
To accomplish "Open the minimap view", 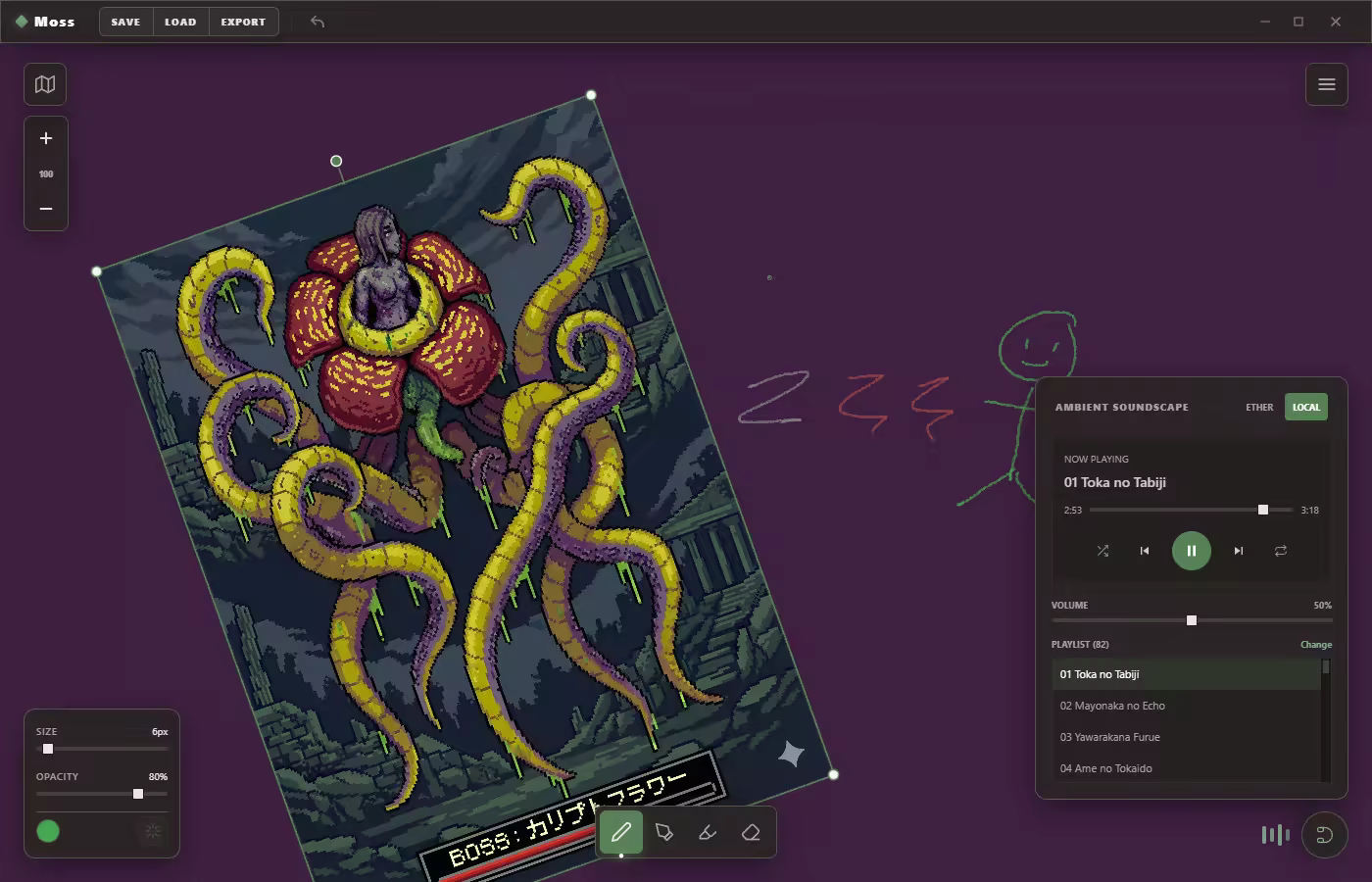I will click(44, 84).
